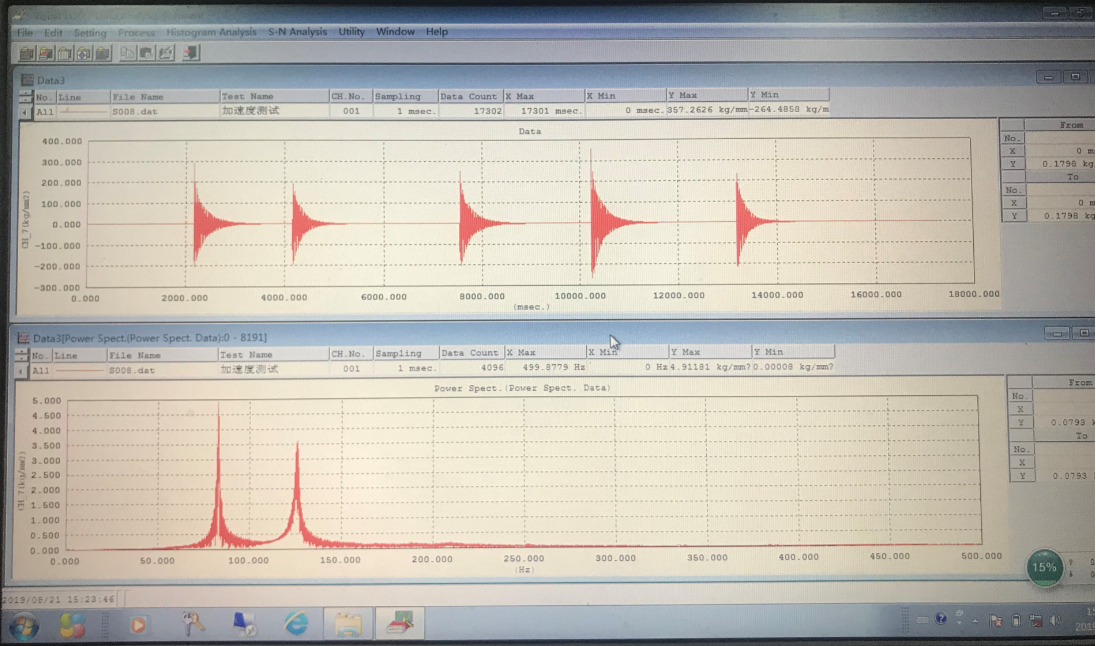
Task: Click the media player taskbar icon
Action: pos(138,624)
